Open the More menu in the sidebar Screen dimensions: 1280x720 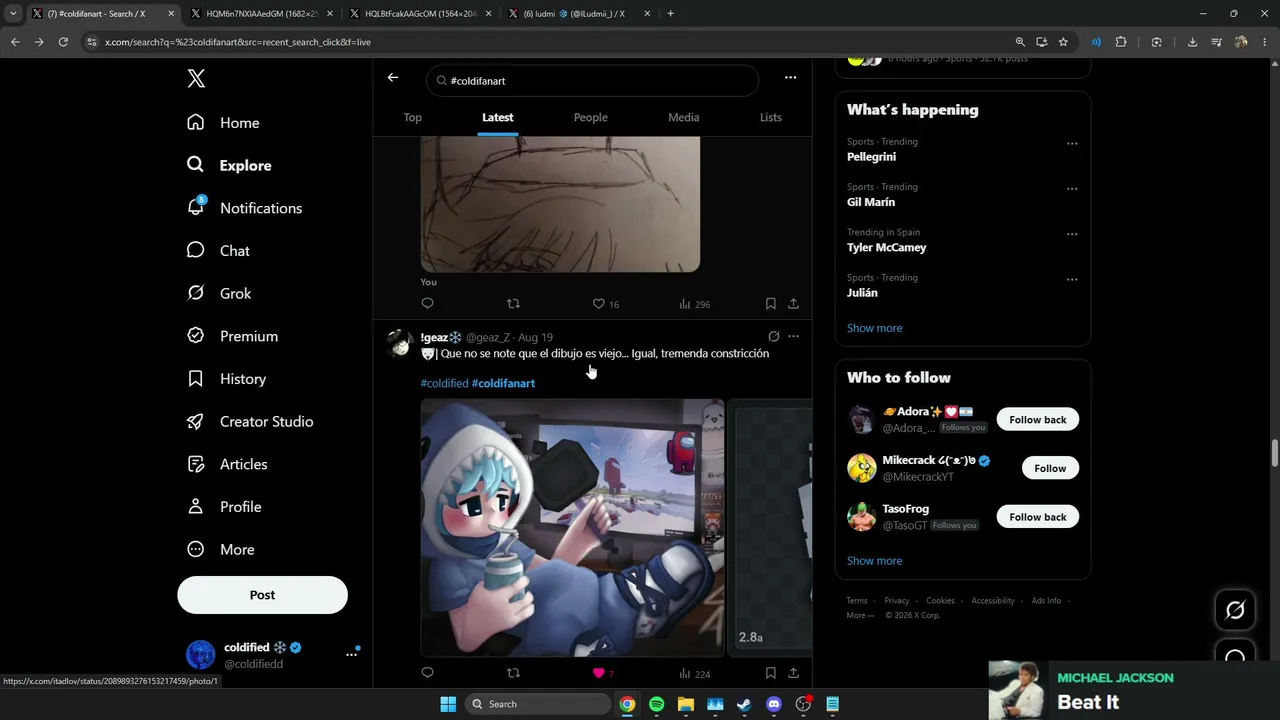click(220, 550)
